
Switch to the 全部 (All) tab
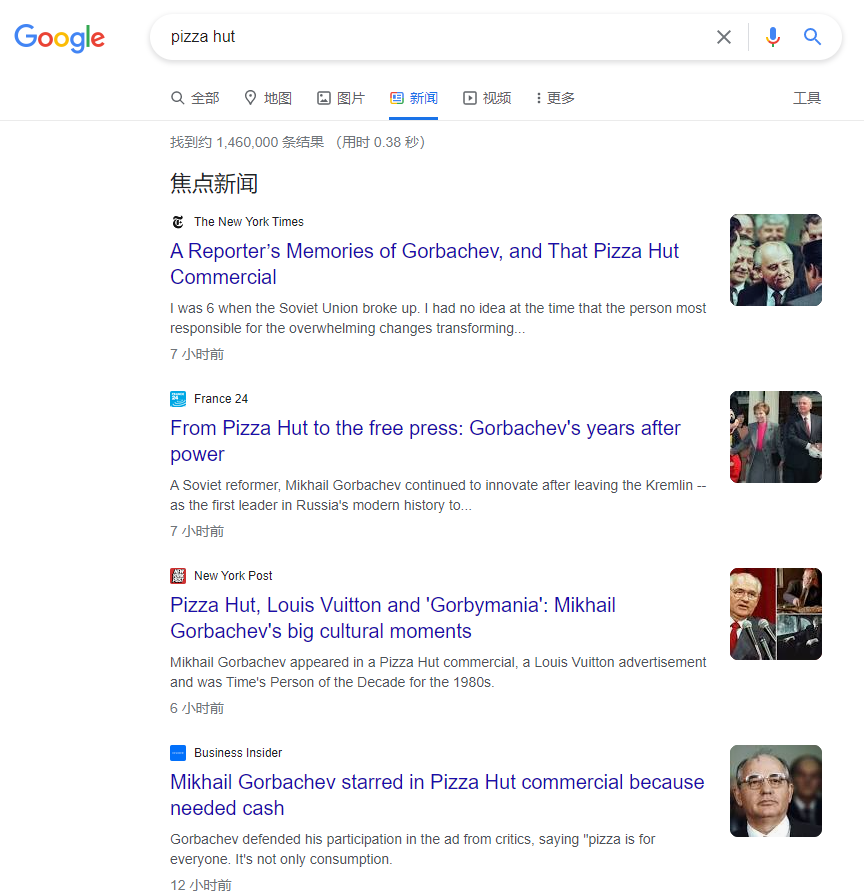(195, 98)
